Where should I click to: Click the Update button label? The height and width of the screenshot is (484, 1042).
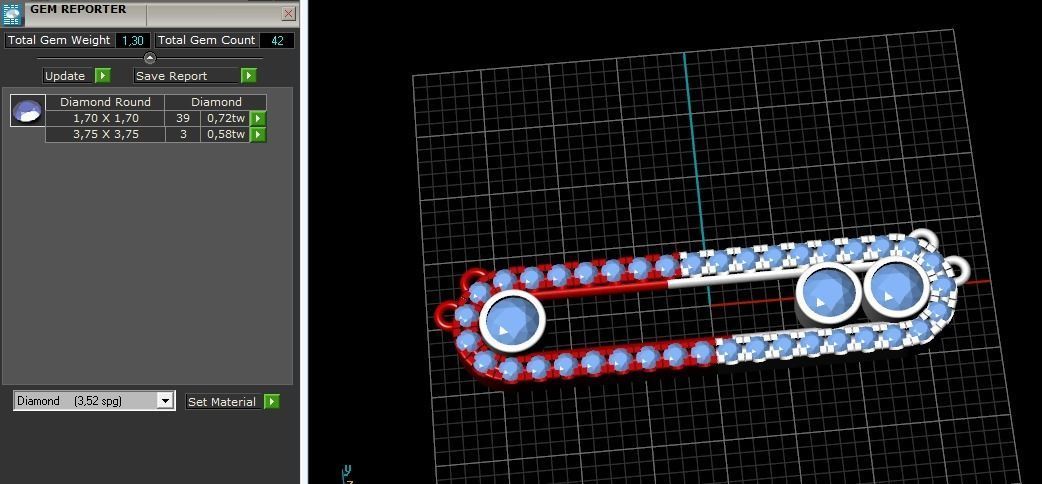coord(65,76)
